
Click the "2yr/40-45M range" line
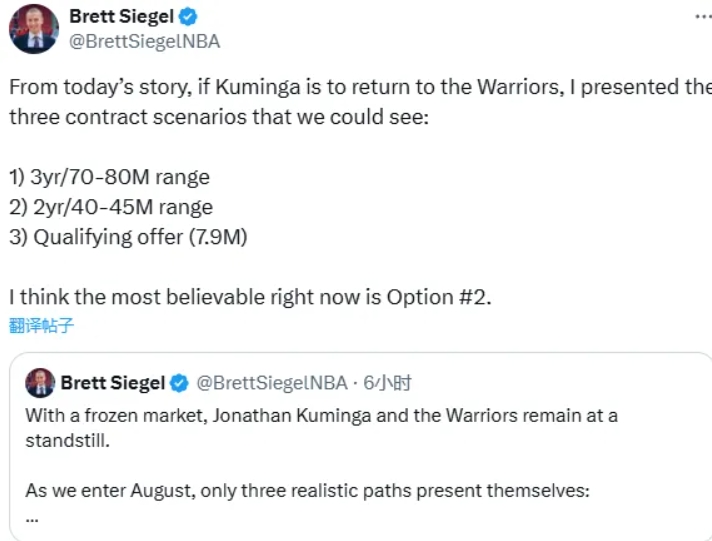coord(111,207)
